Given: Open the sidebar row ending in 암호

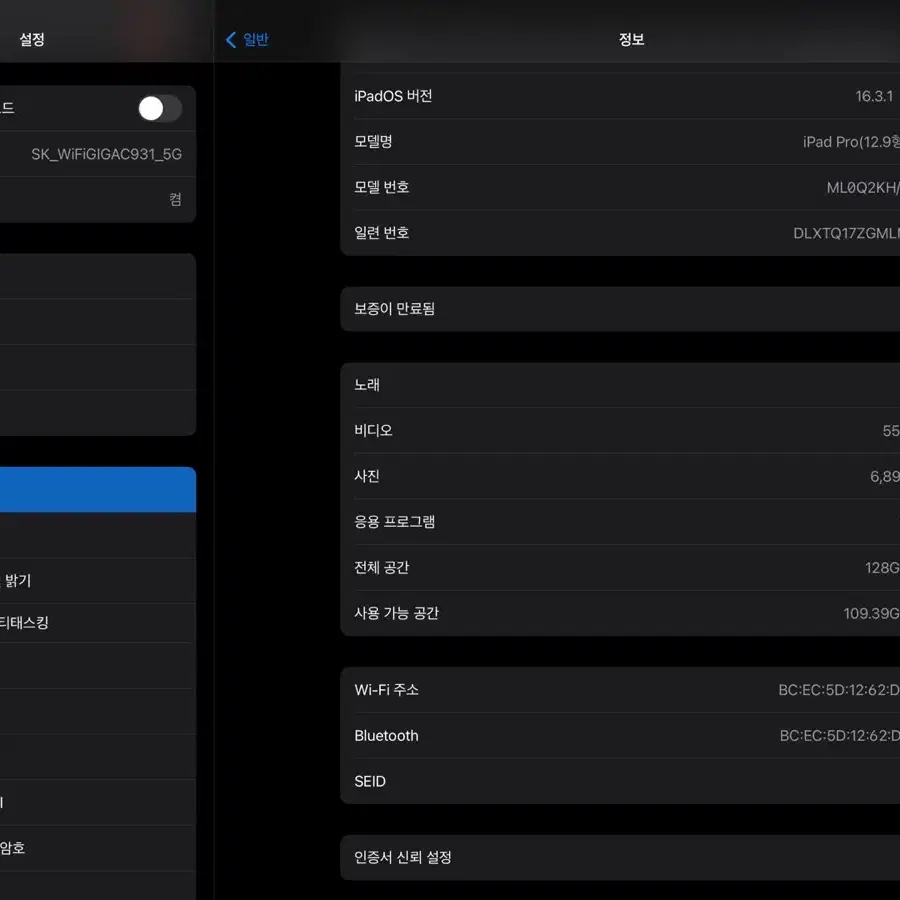Looking at the screenshot, I should [x=98, y=848].
